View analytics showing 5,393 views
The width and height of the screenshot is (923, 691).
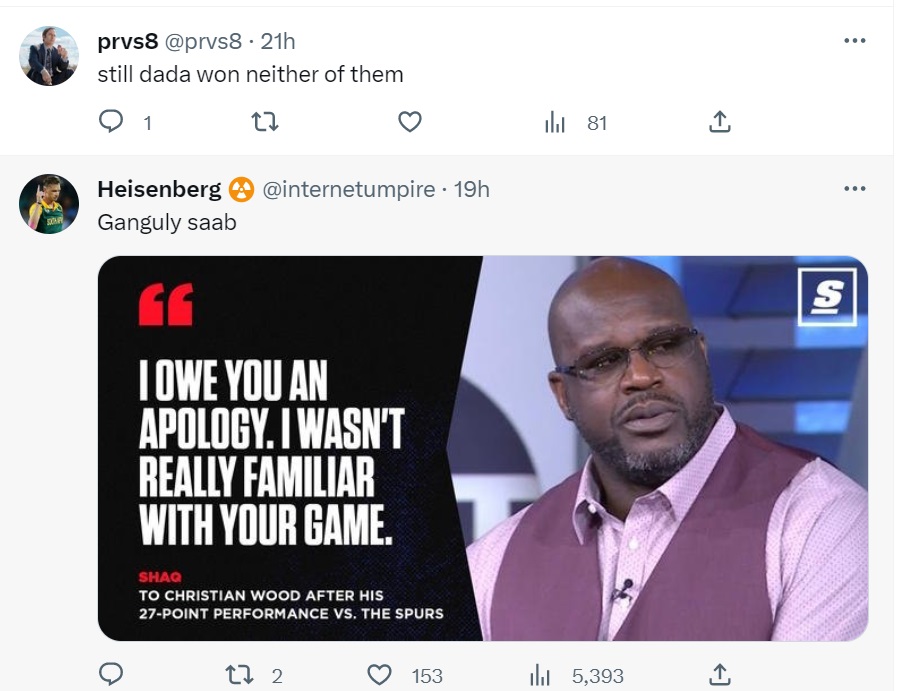tap(541, 675)
